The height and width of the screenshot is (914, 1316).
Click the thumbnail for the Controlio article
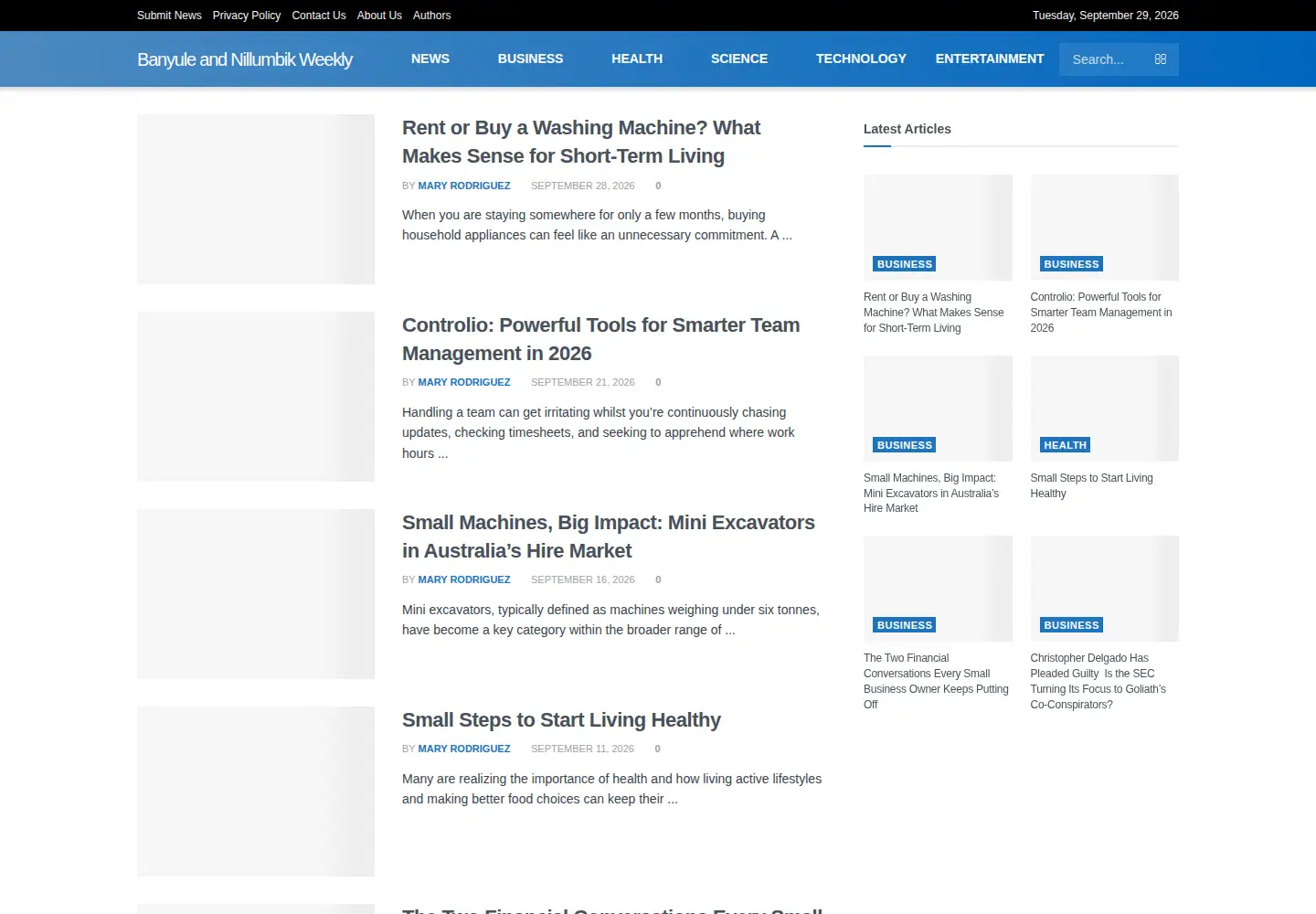pyautogui.click(x=256, y=397)
